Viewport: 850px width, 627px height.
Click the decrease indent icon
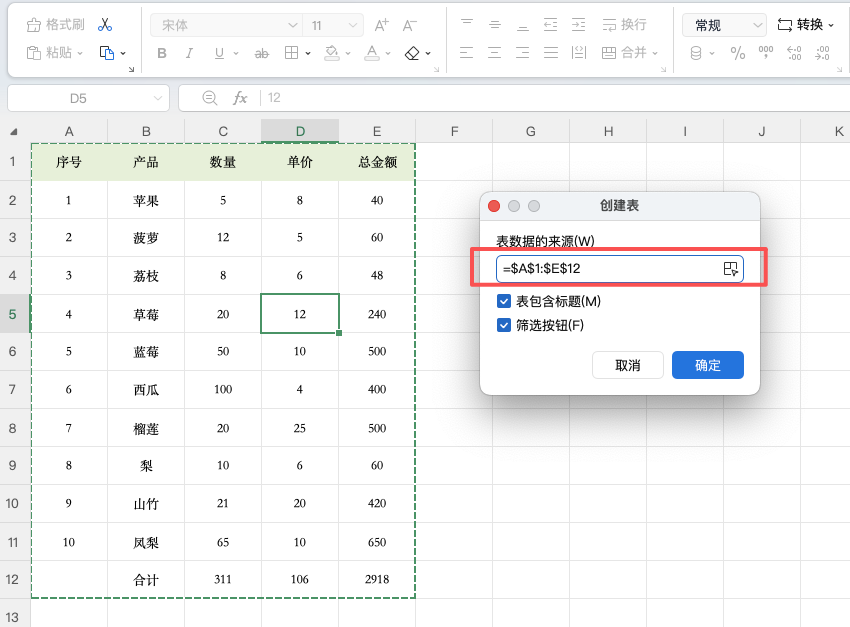550,25
